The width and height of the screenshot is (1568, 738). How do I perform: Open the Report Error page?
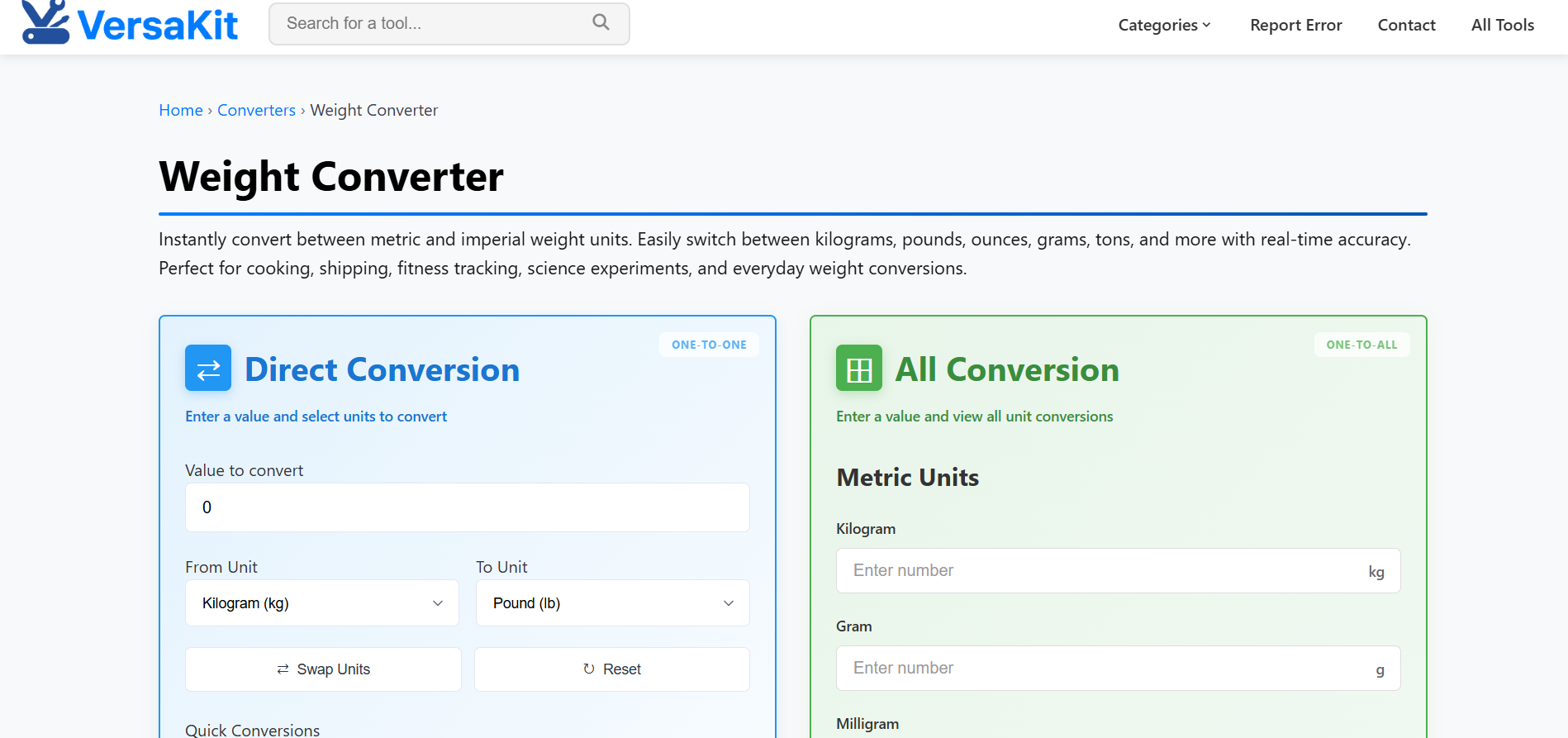(1296, 25)
